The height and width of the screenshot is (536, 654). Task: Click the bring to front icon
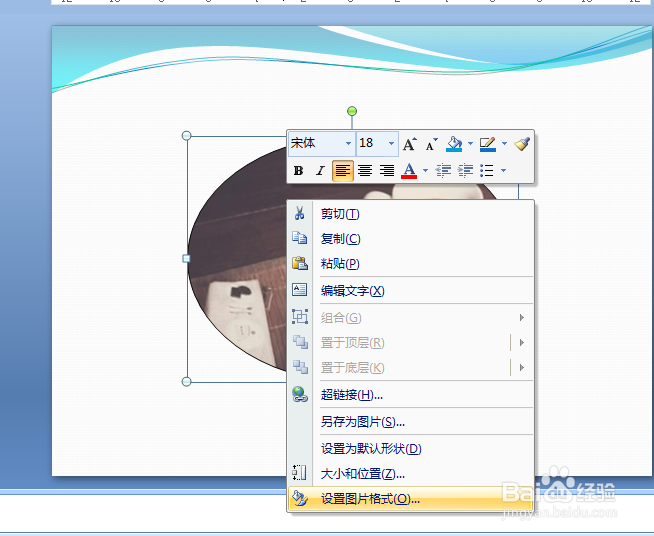(300, 342)
